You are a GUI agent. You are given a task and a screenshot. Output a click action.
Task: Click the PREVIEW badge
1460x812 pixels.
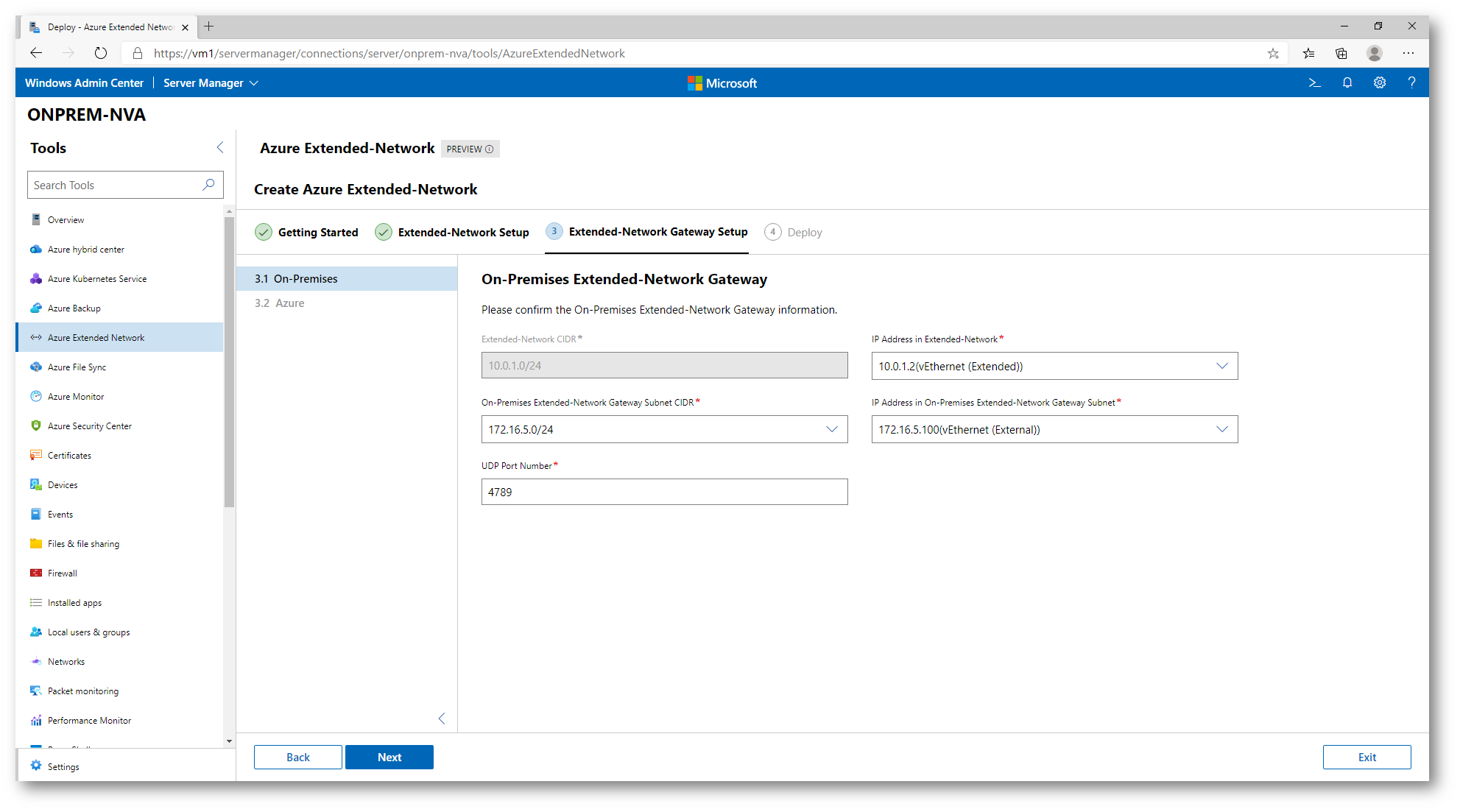coord(470,149)
